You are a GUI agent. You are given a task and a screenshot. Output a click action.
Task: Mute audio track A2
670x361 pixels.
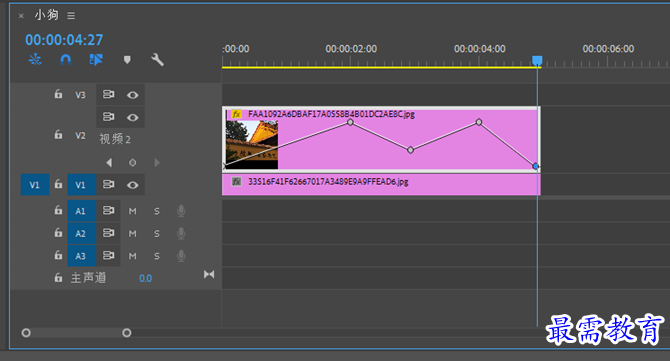click(x=132, y=234)
